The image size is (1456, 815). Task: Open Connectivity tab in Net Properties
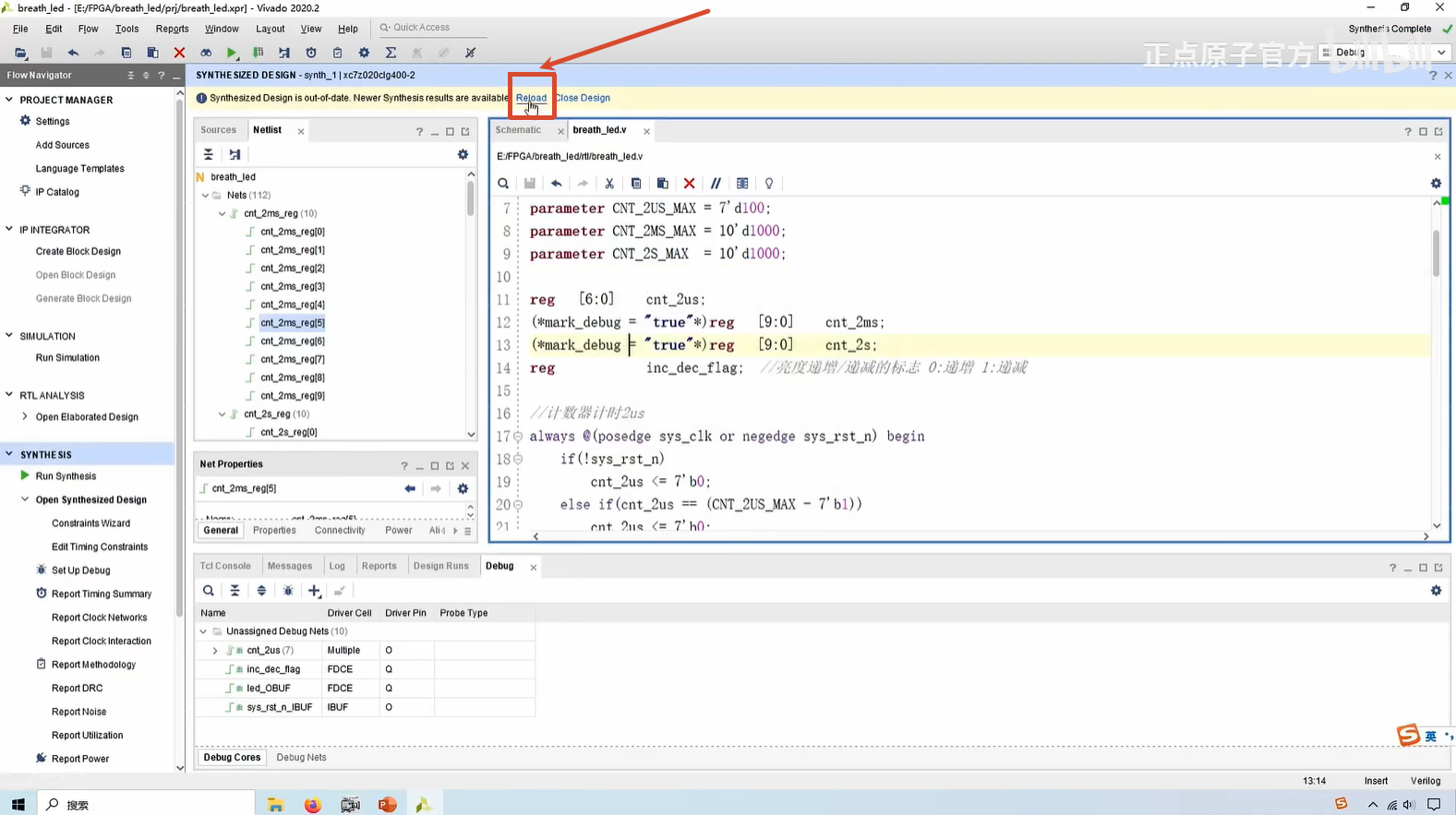[340, 531]
